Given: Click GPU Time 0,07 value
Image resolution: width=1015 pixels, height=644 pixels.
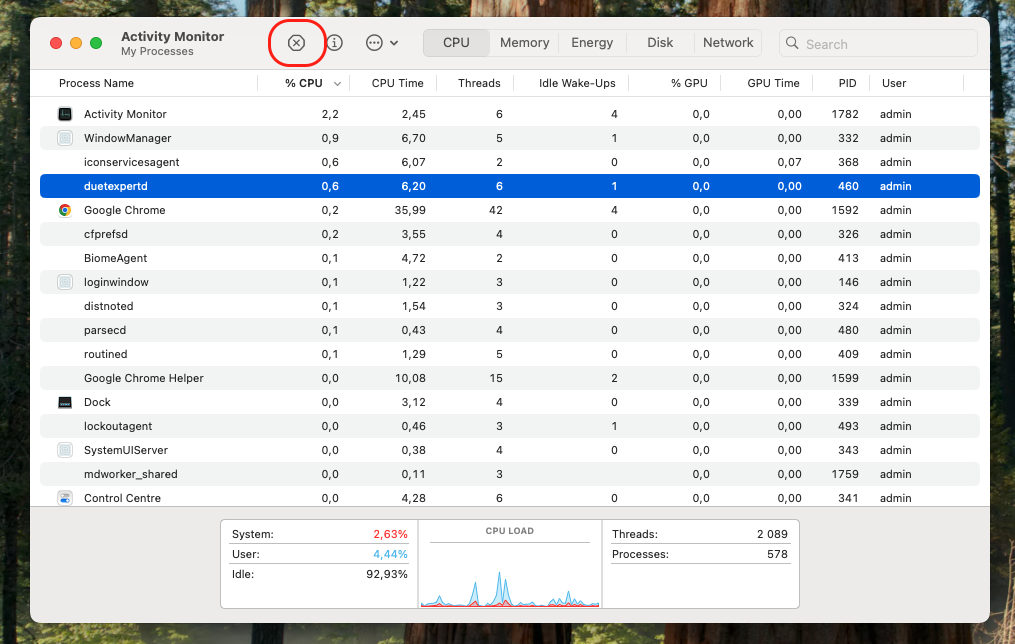Looking at the screenshot, I should [789, 162].
